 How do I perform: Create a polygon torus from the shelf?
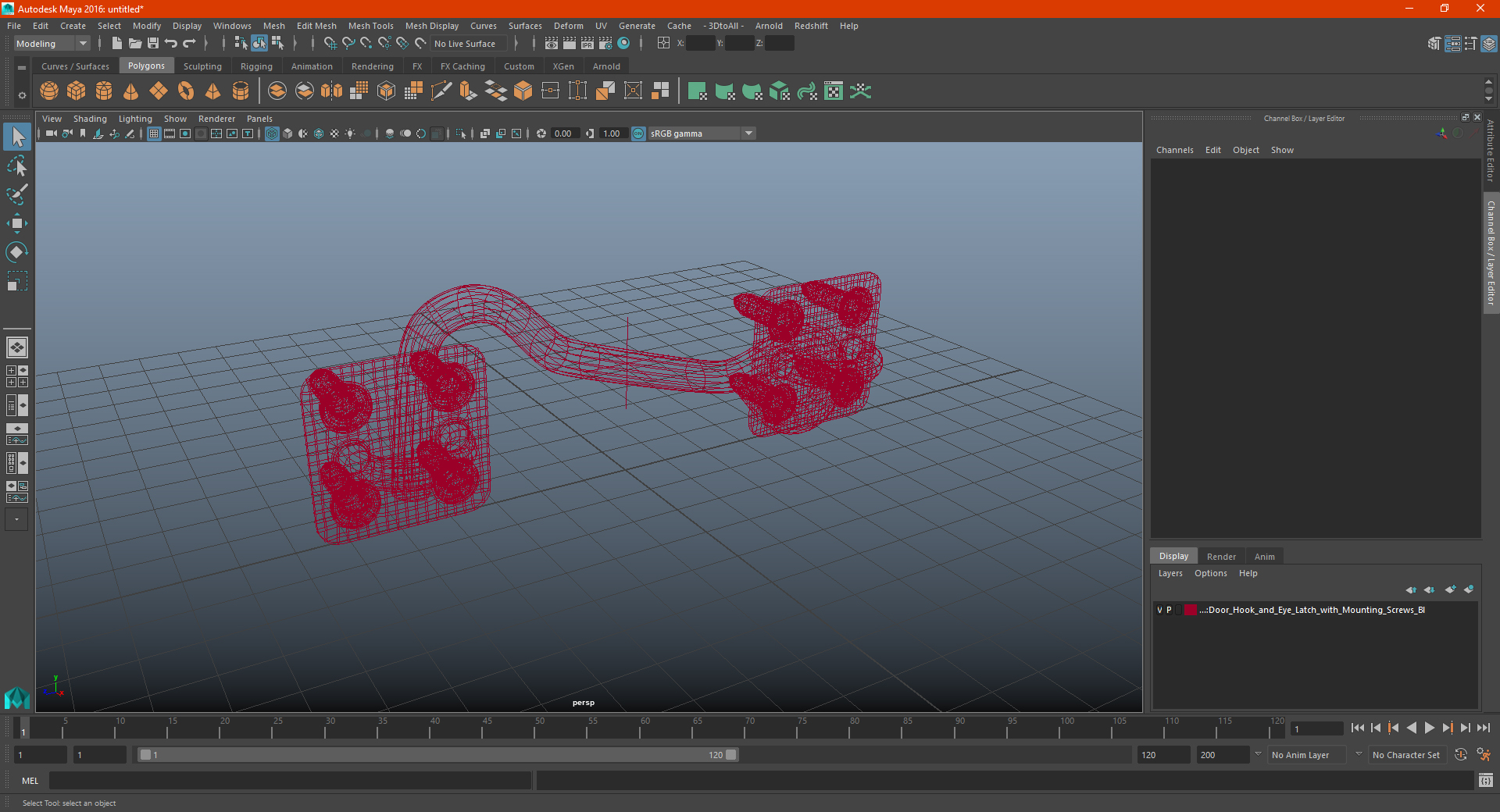tap(186, 91)
